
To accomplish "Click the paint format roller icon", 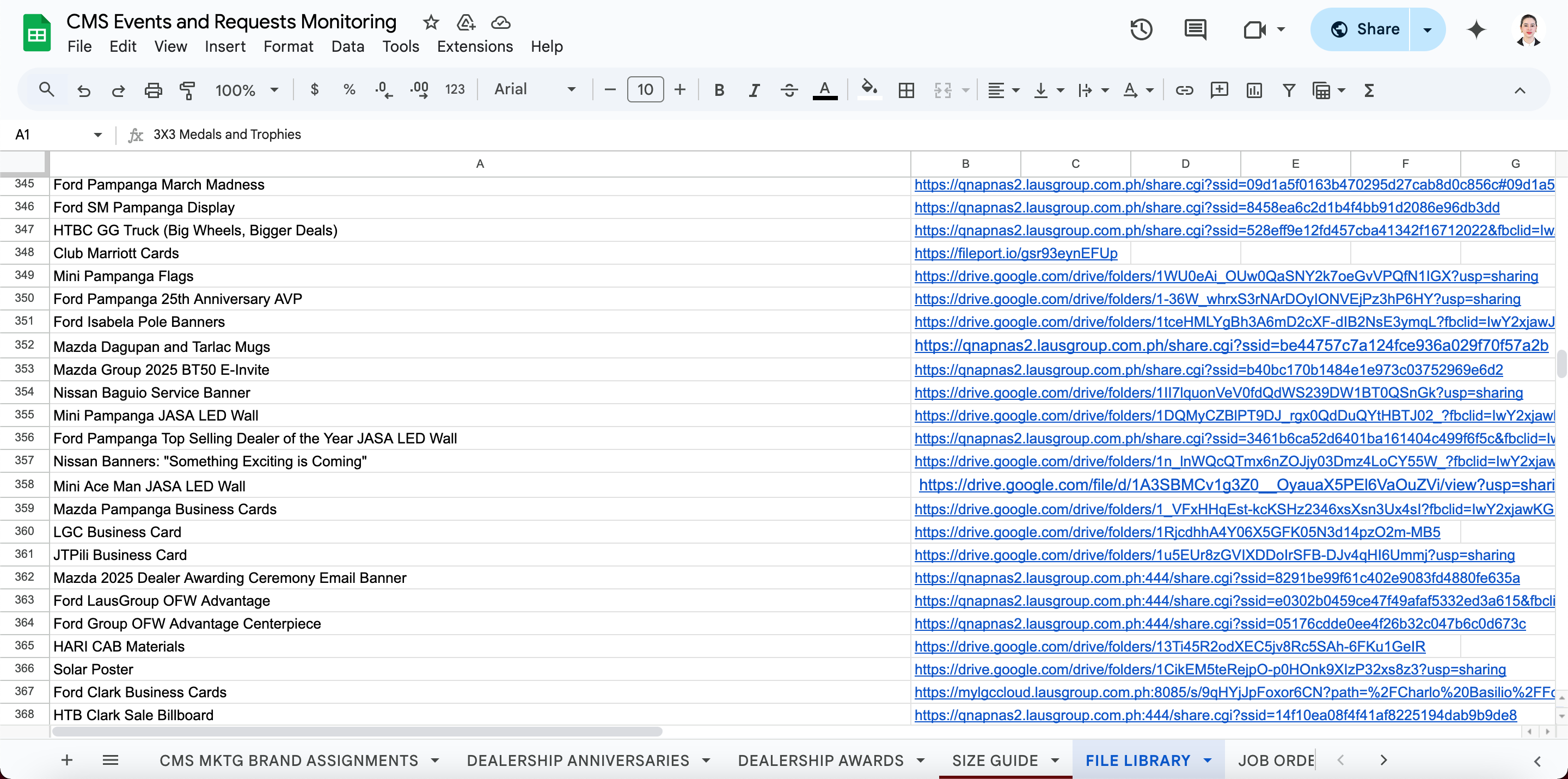I will 187,90.
